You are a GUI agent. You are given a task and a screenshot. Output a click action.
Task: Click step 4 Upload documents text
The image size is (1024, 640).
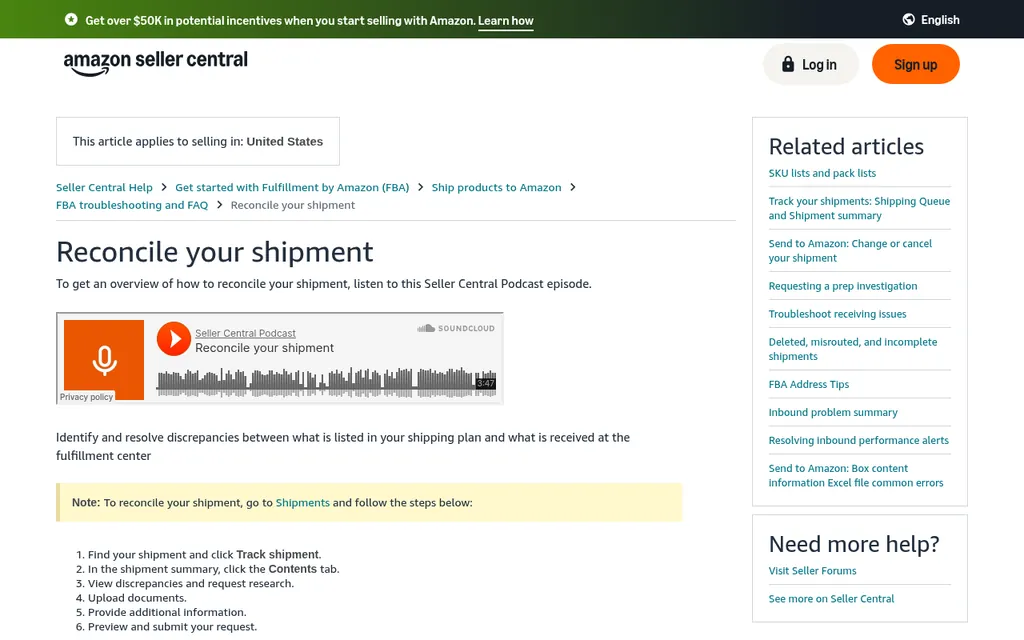pyautogui.click(x=137, y=598)
